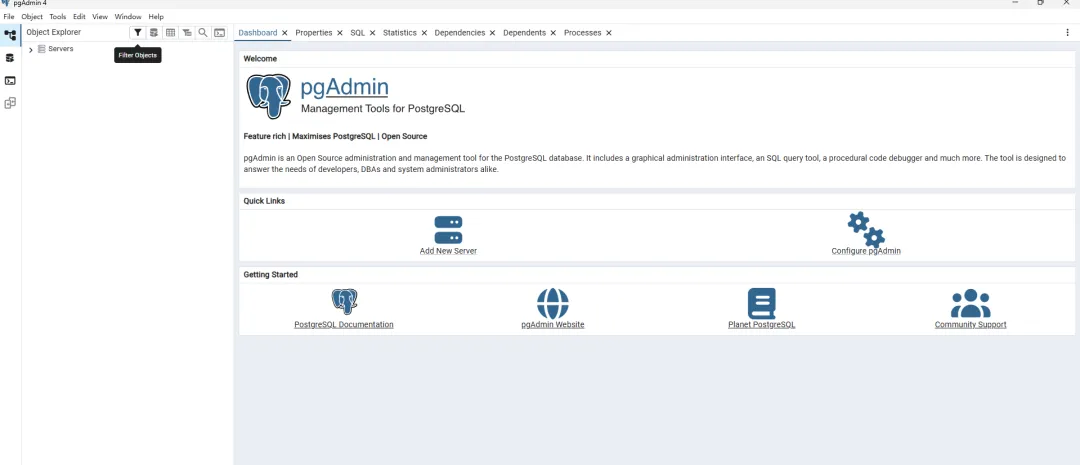Open the View menu

pos(100,17)
